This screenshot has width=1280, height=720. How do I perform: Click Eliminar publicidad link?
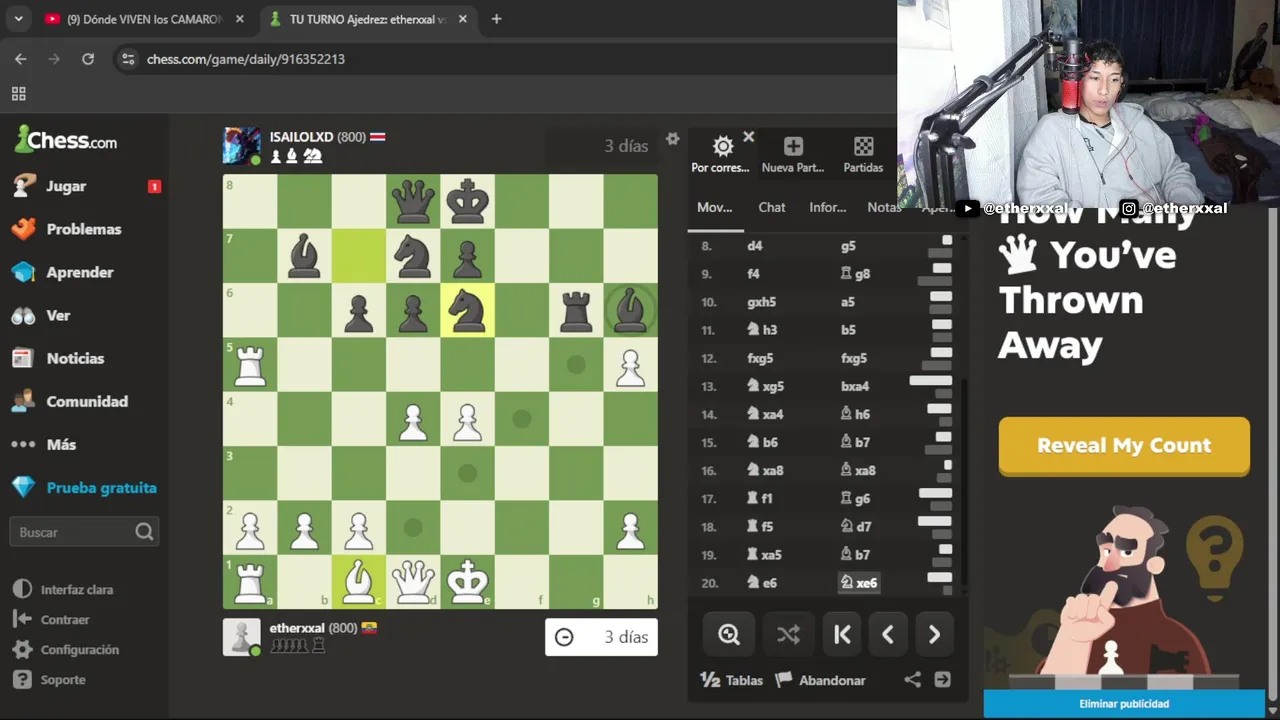pos(1124,704)
